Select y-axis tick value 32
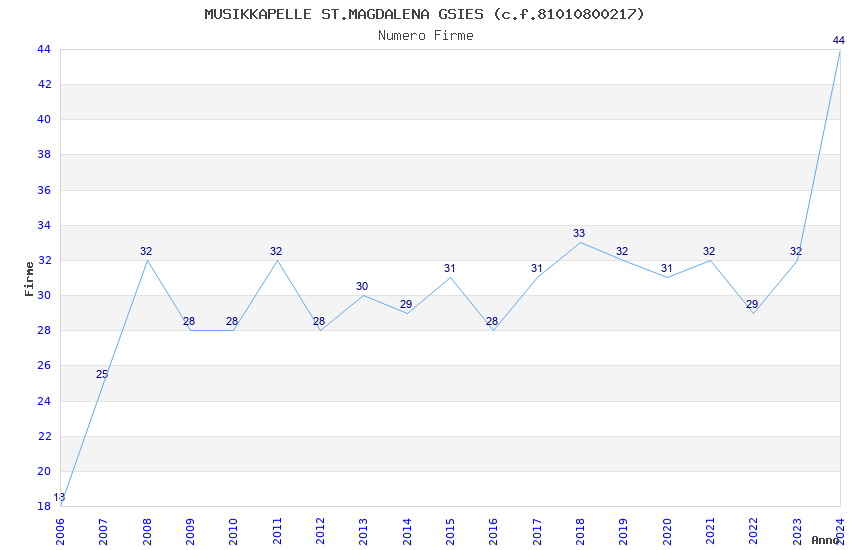This screenshot has width=850, height=550. [x=44, y=260]
